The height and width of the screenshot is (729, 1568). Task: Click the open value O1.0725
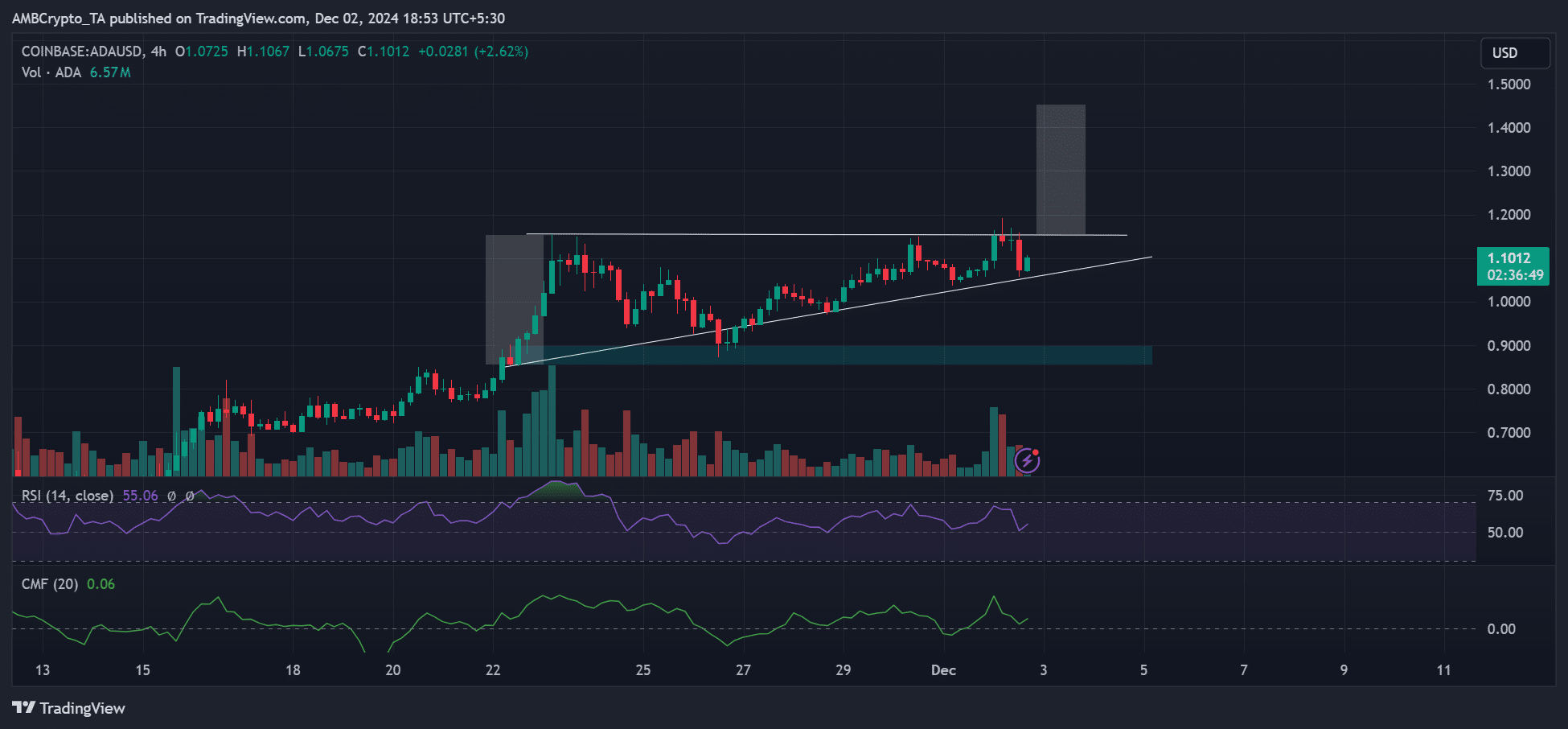[202, 51]
